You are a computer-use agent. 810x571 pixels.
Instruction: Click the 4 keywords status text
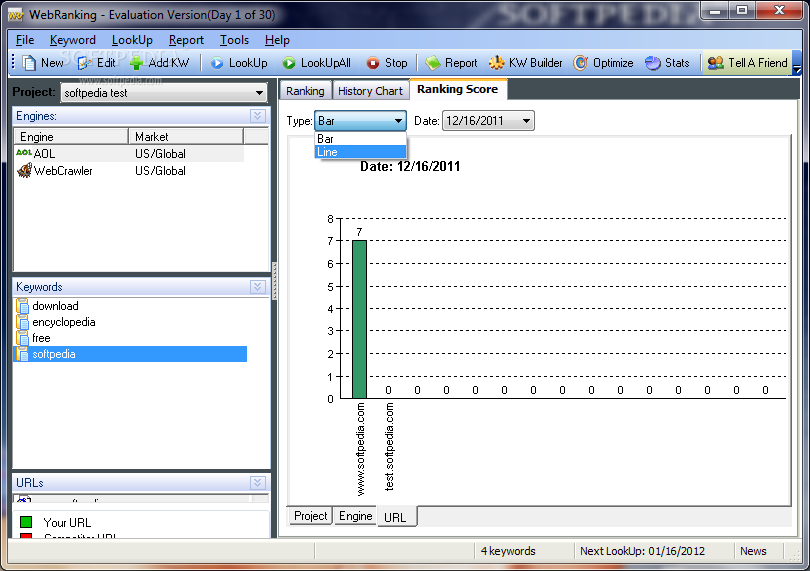click(508, 551)
